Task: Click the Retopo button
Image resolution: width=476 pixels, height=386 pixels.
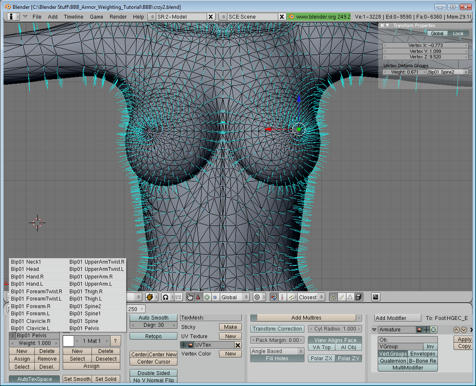Action: click(x=153, y=336)
